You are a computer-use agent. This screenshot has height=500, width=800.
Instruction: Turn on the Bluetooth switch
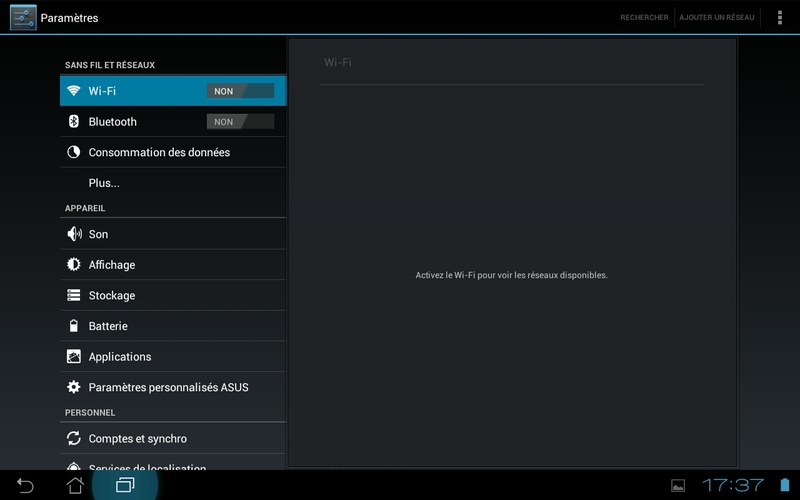coord(240,121)
